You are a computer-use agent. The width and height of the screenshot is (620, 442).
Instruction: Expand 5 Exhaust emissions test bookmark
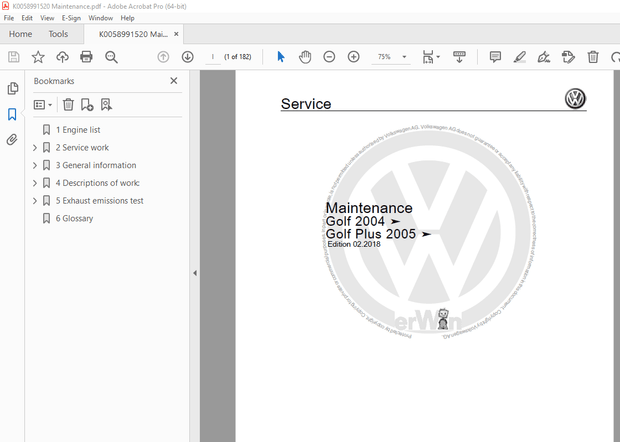35,201
